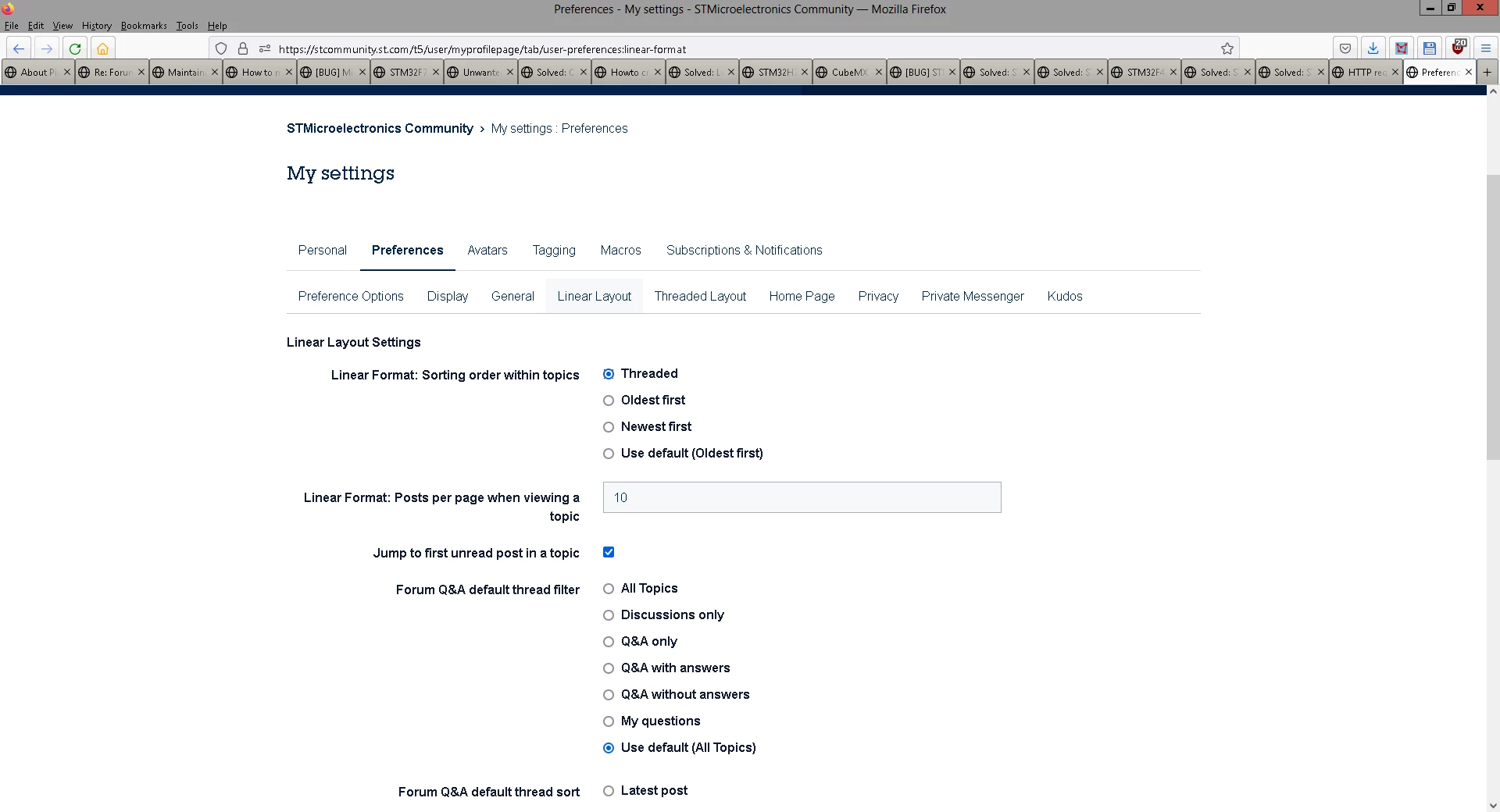Open the Kudos sub-tab
The width and height of the screenshot is (1500, 812).
tap(1065, 296)
